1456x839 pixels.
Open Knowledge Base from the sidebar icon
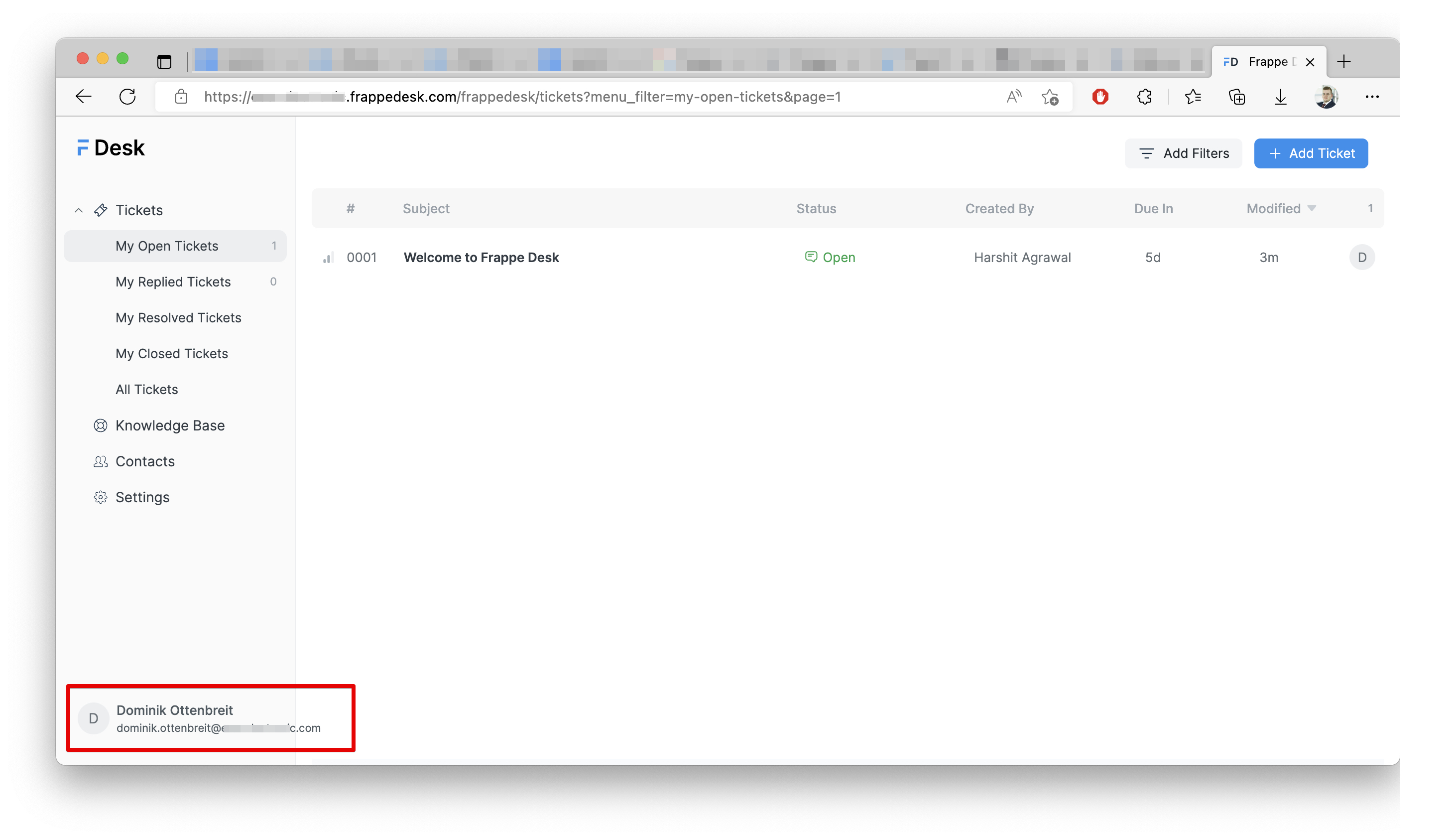pos(100,425)
